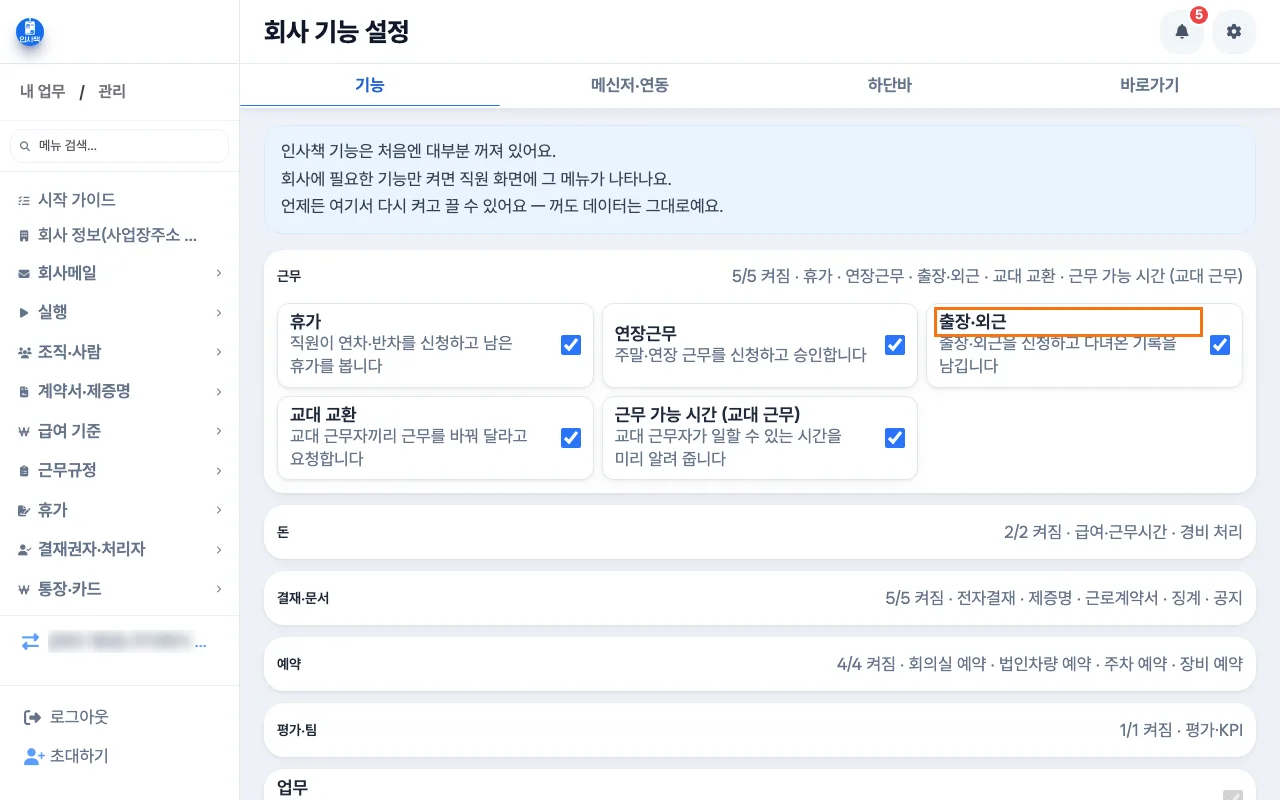Open settings via the gear icon
The image size is (1280, 800).
[1234, 32]
